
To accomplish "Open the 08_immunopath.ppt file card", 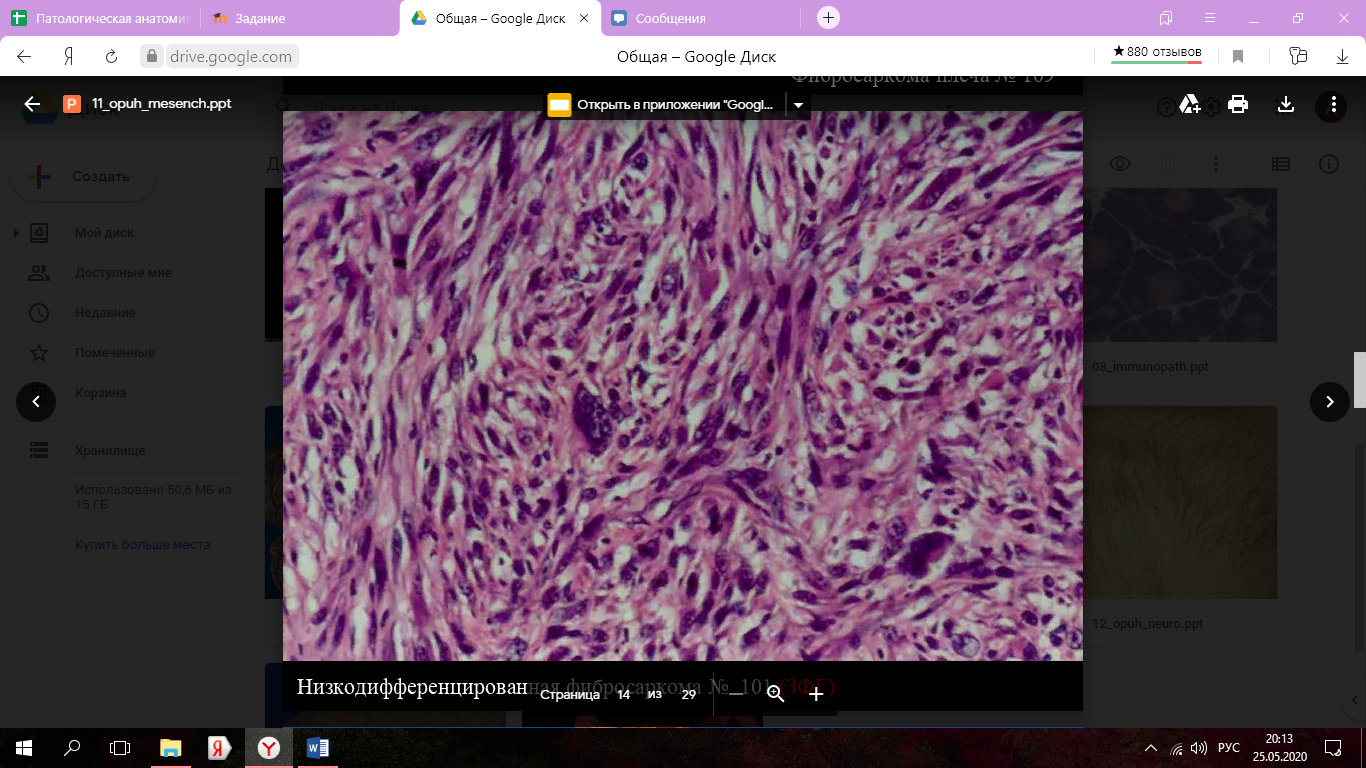I will 1181,290.
